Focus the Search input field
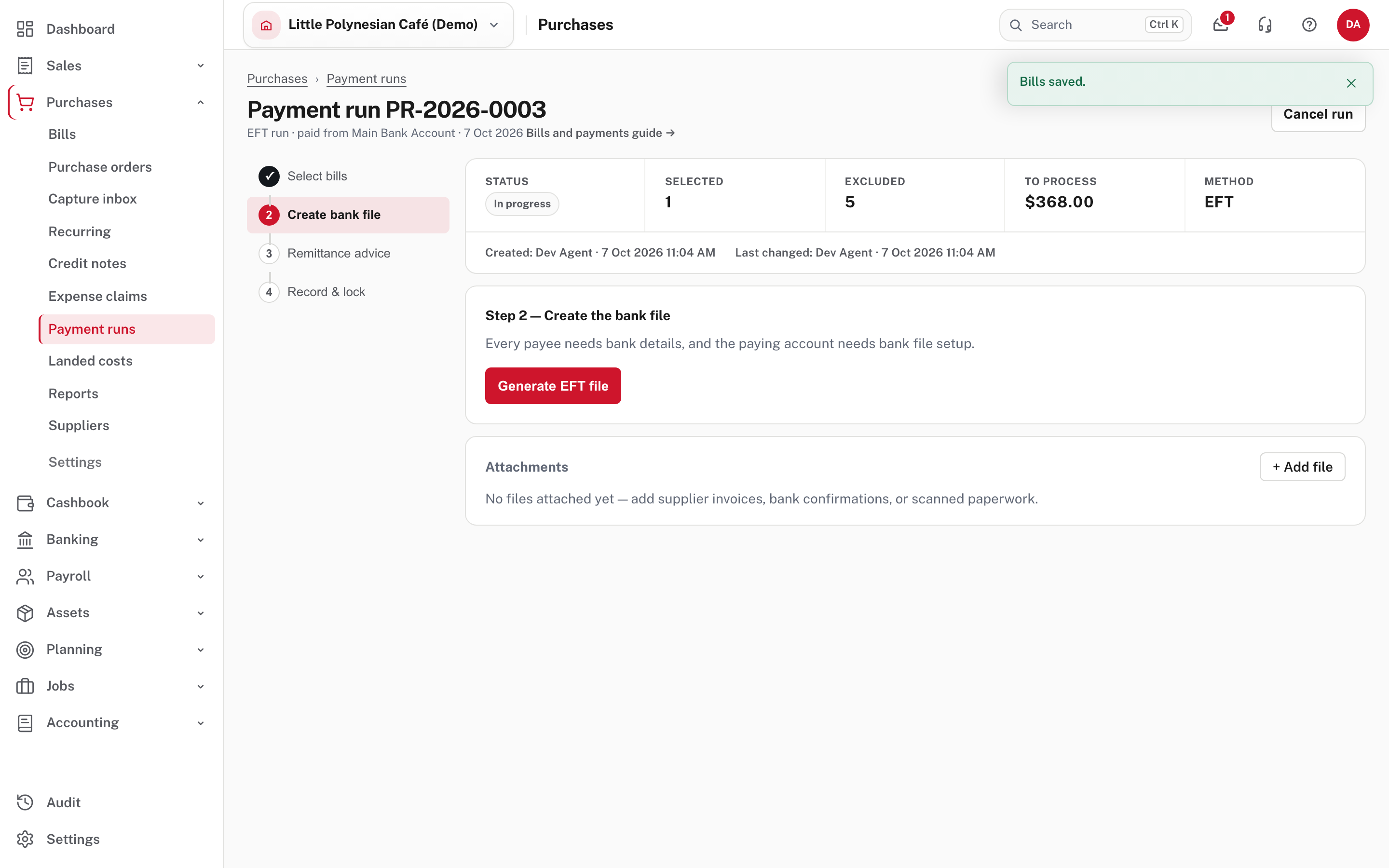Image resolution: width=1389 pixels, height=868 pixels. point(1095,25)
